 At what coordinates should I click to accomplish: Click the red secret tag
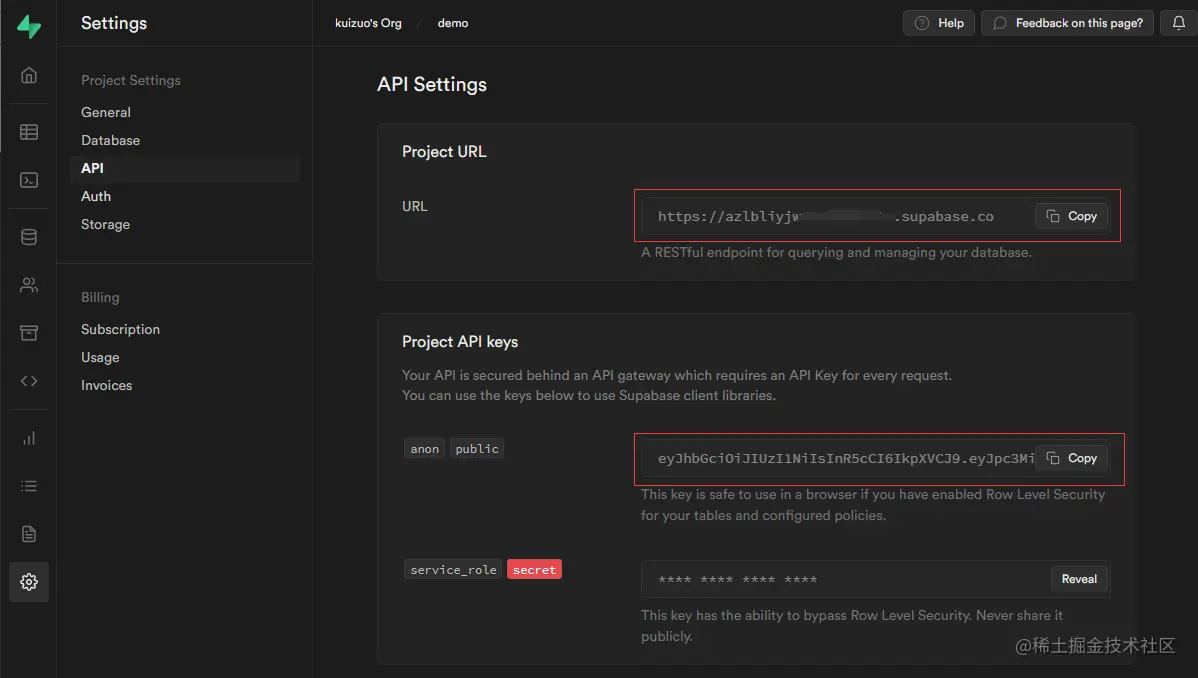(x=534, y=569)
